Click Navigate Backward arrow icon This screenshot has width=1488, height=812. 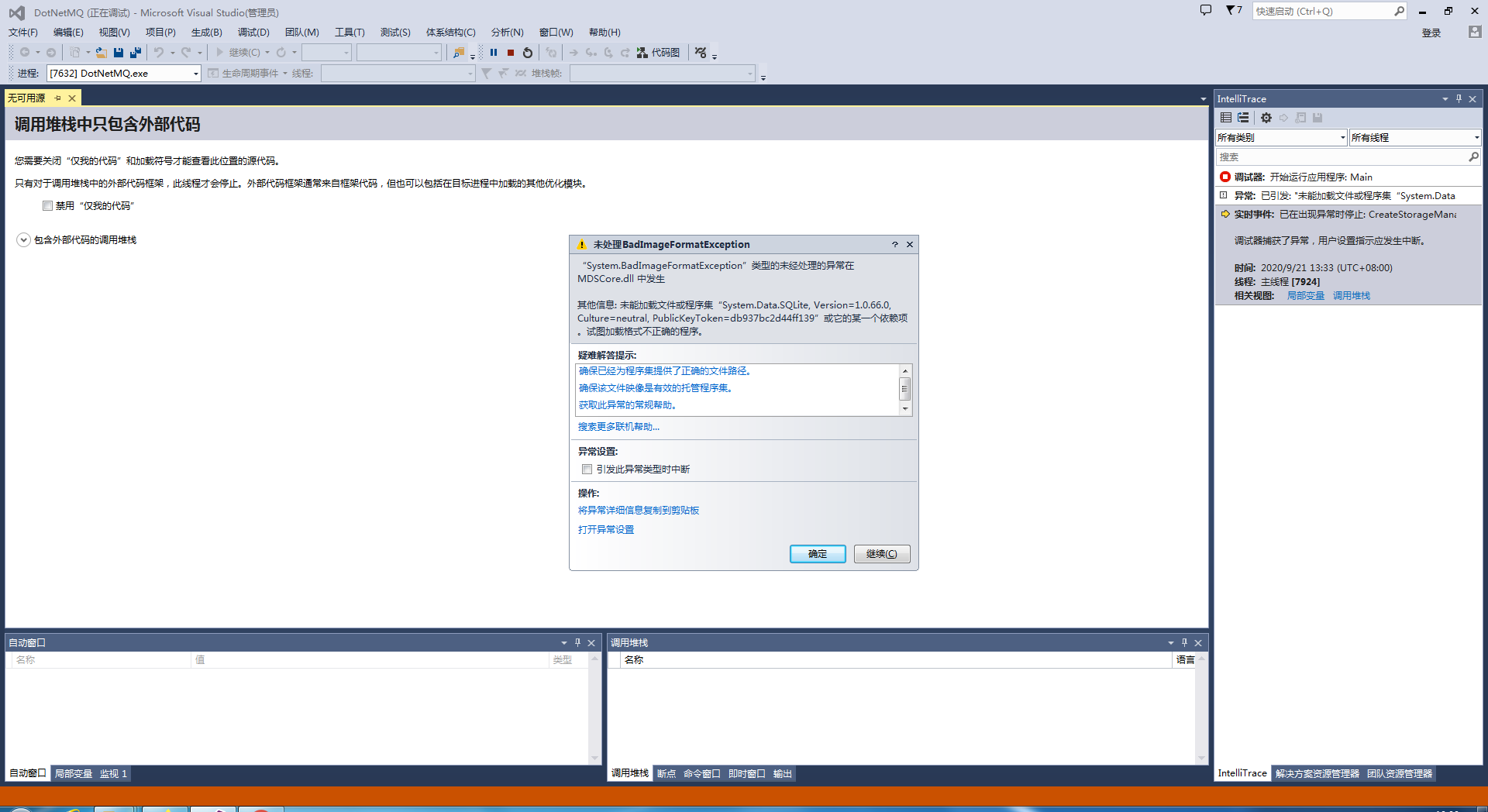(25, 53)
